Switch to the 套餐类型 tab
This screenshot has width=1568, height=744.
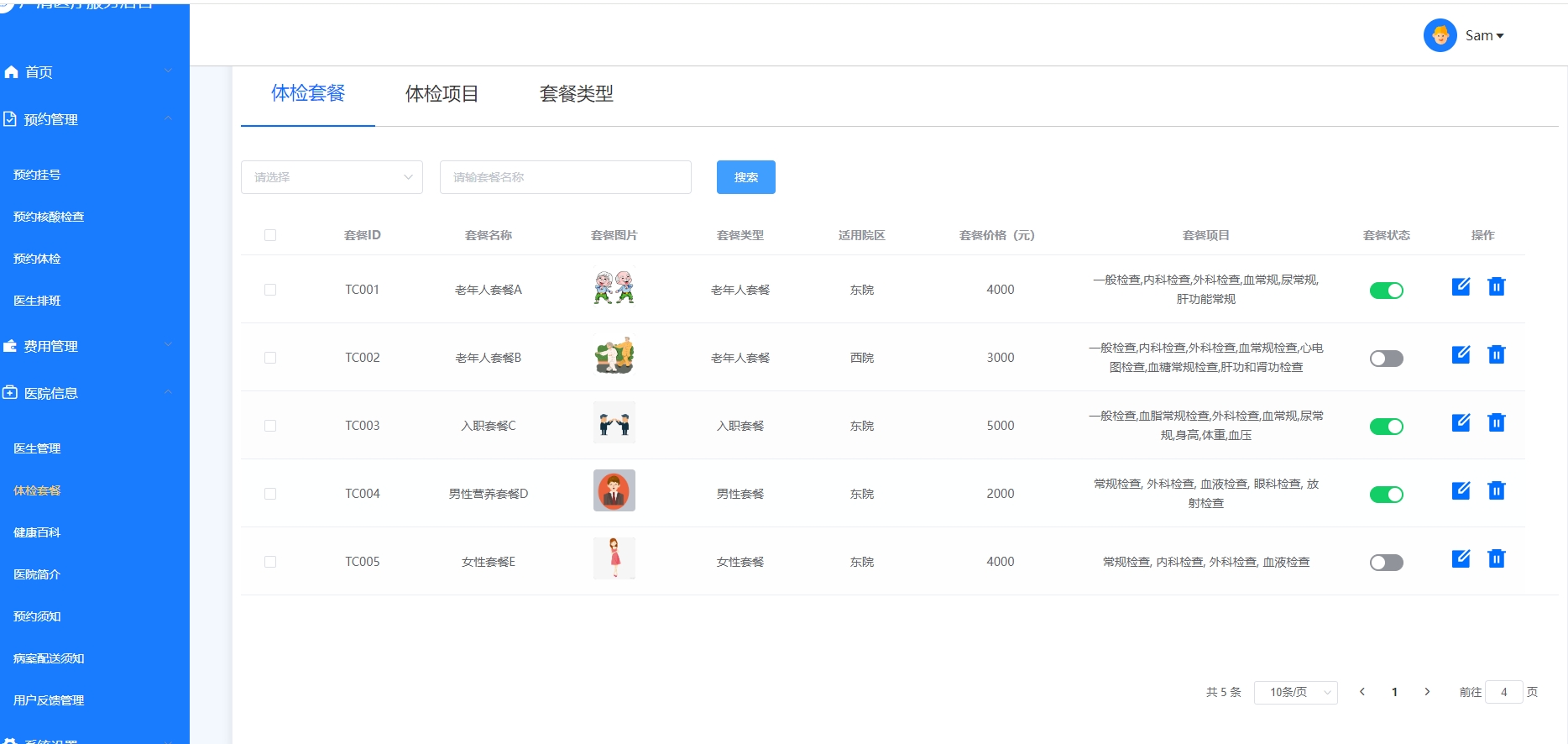577,93
